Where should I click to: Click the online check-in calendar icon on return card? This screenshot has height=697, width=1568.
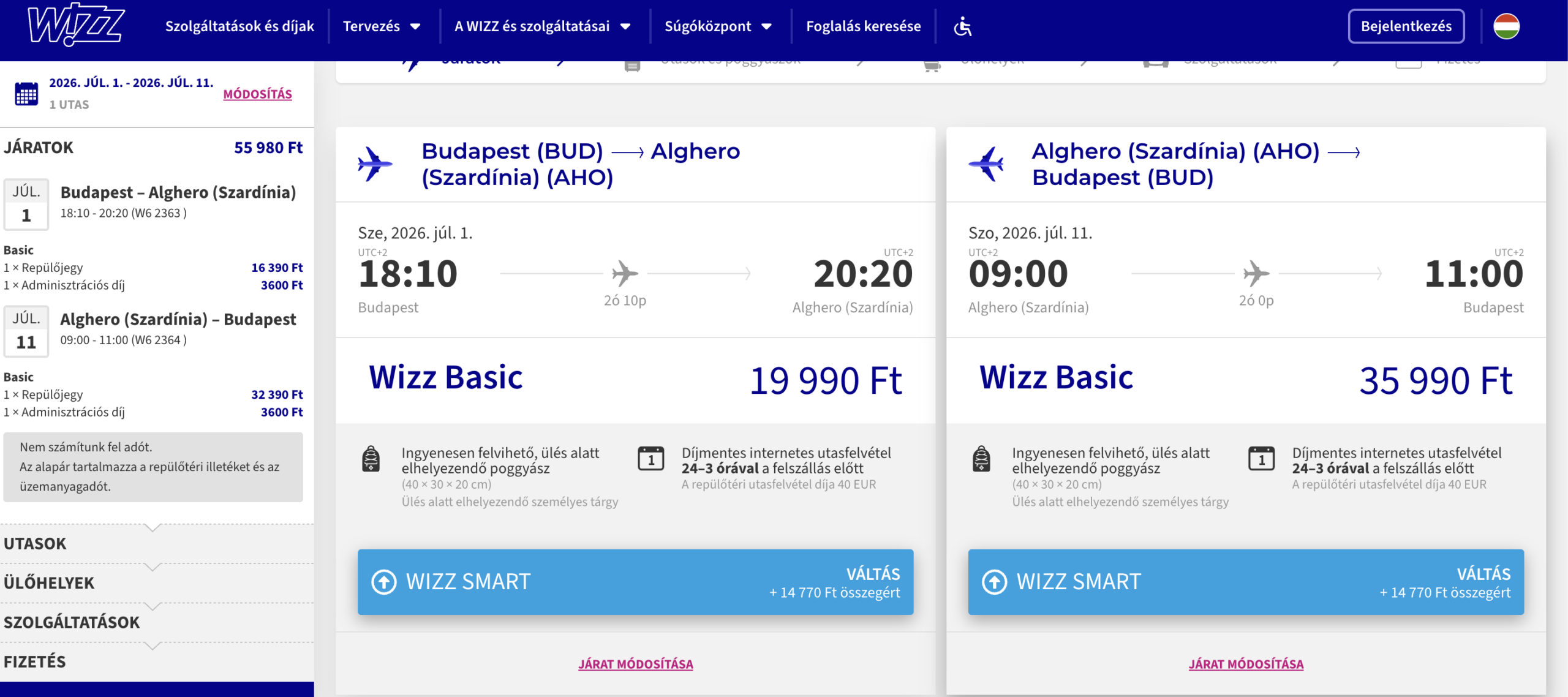(1262, 459)
